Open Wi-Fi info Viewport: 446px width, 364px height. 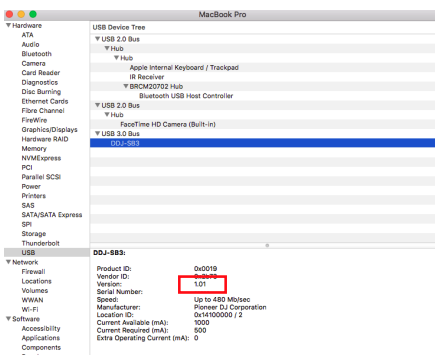tap(30, 309)
